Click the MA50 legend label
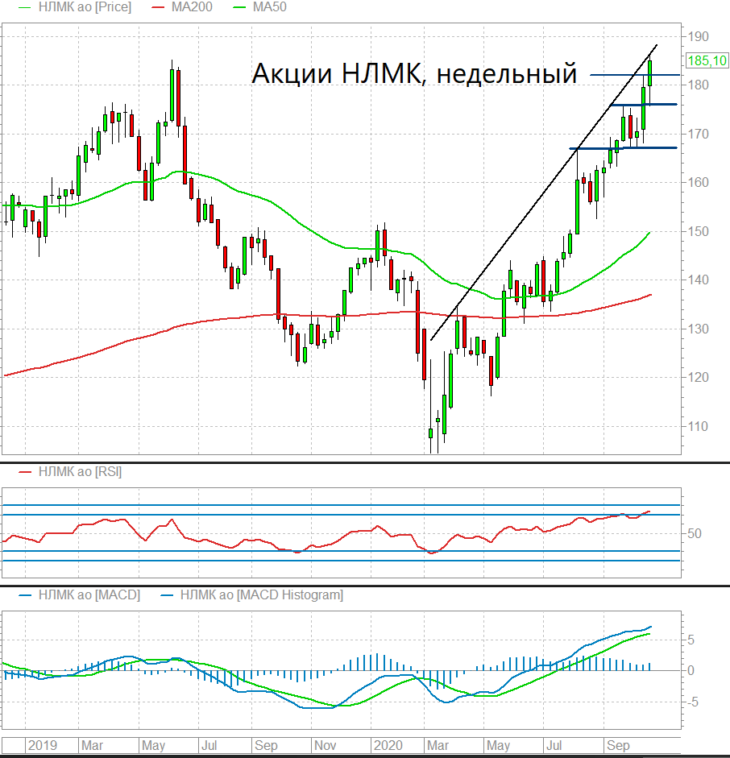This screenshot has width=730, height=758. pyautogui.click(x=269, y=7)
